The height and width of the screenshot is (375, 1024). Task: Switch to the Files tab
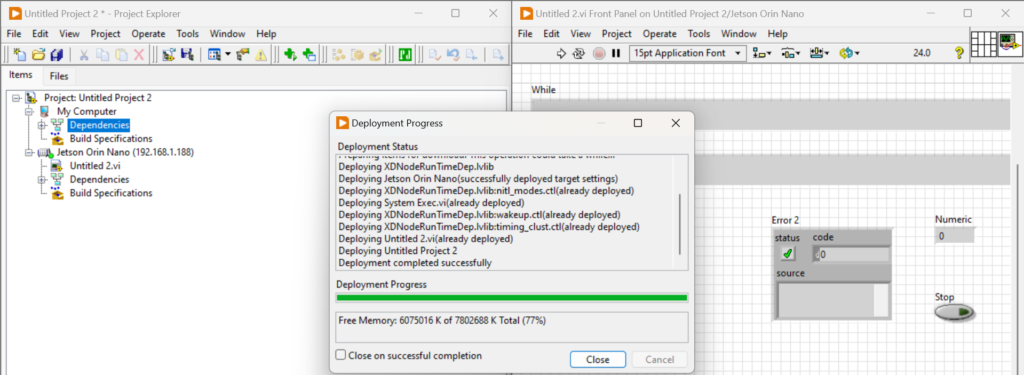[x=59, y=76]
